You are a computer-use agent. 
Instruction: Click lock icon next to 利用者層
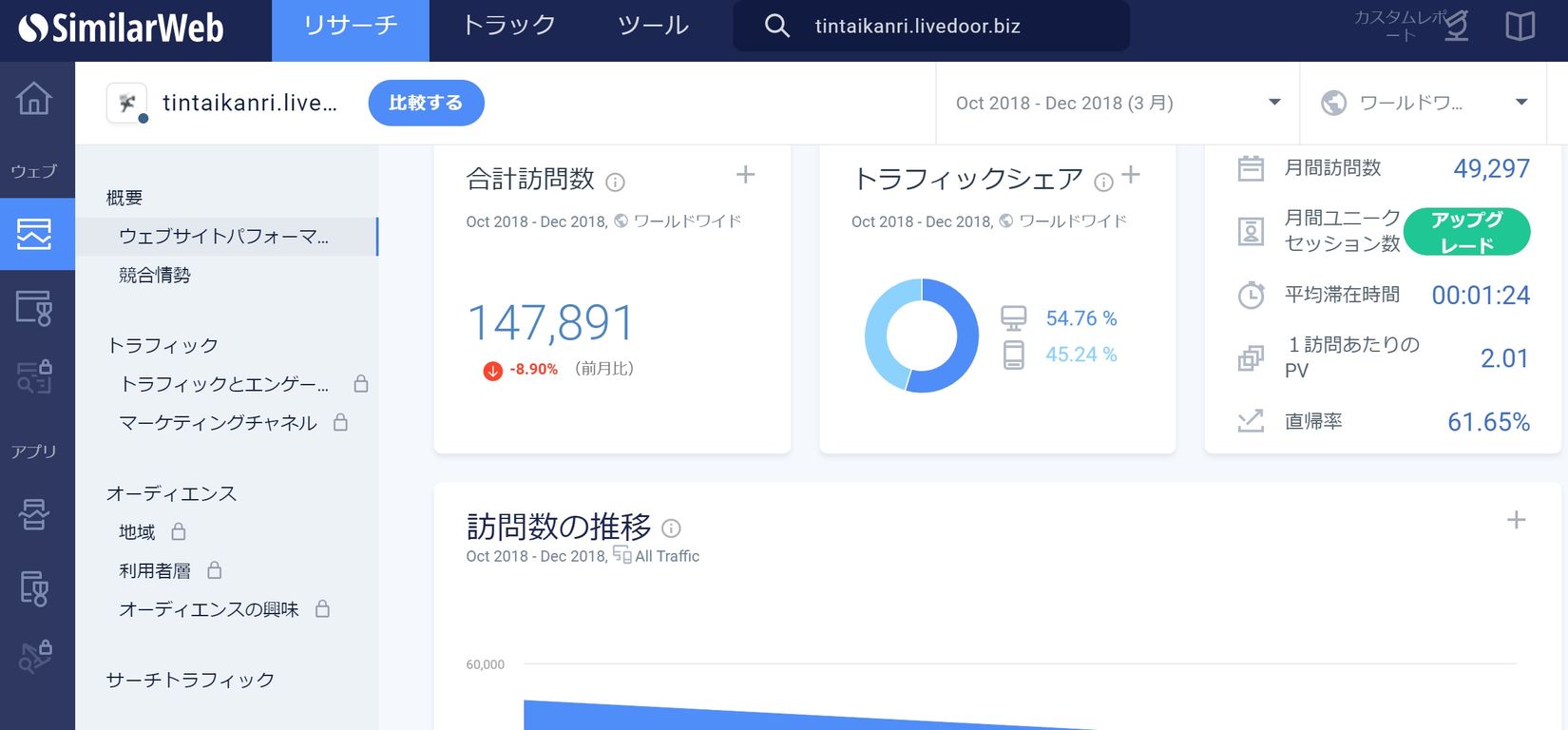(x=215, y=570)
